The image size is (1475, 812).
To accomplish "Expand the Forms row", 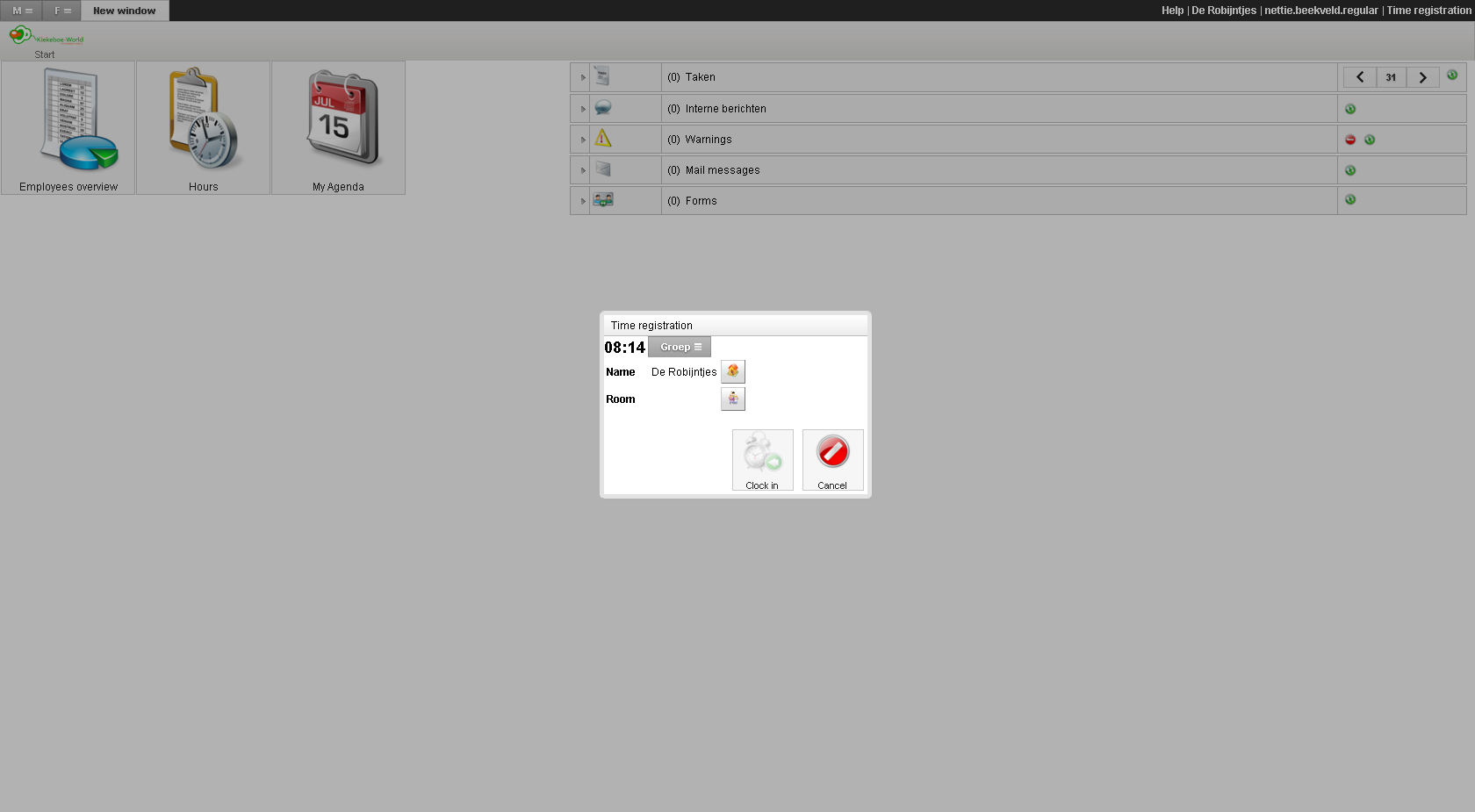I will point(583,201).
